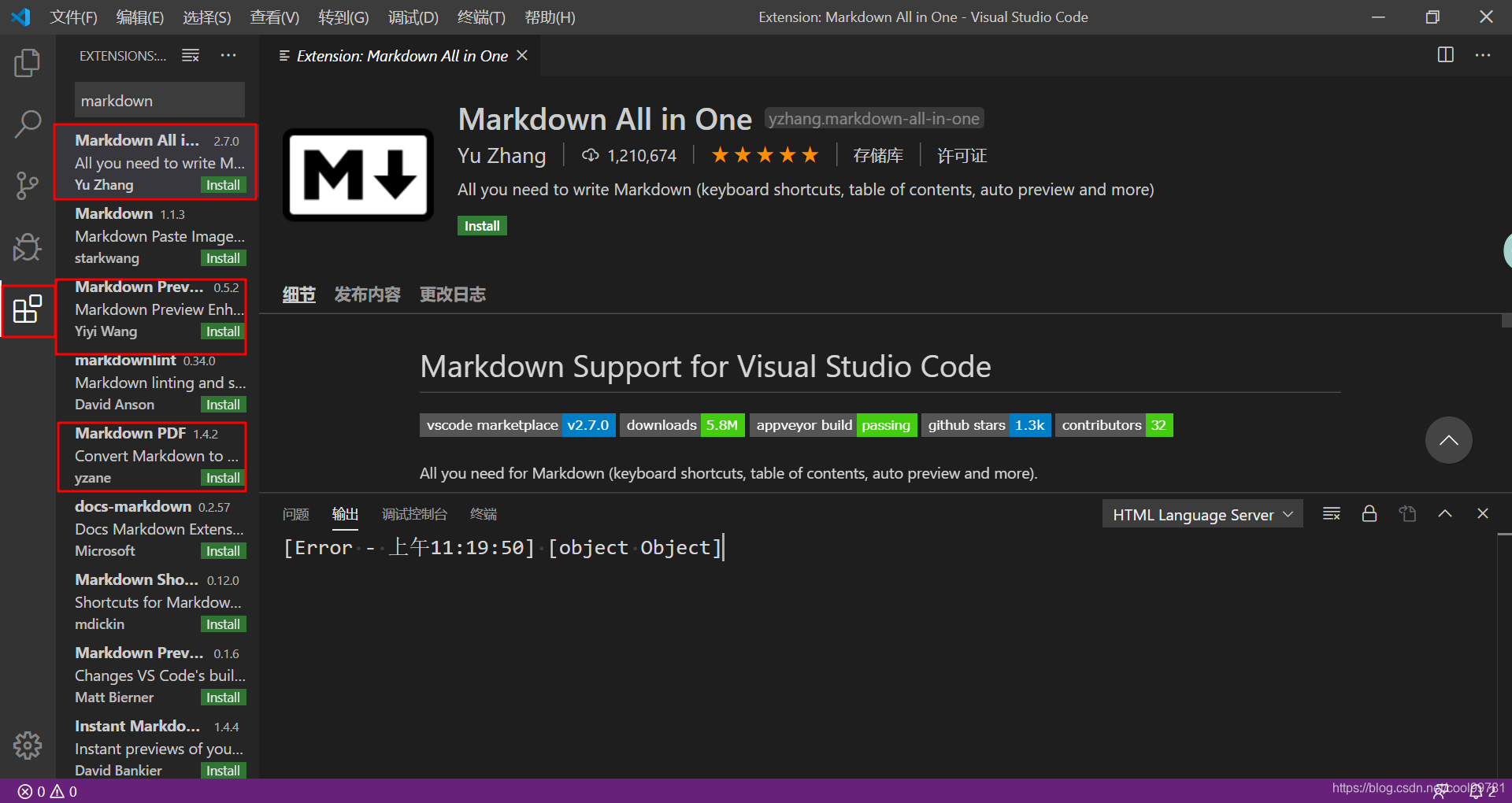The height and width of the screenshot is (803, 1512).
Task: Open the 终端(T) menu
Action: coord(481,17)
